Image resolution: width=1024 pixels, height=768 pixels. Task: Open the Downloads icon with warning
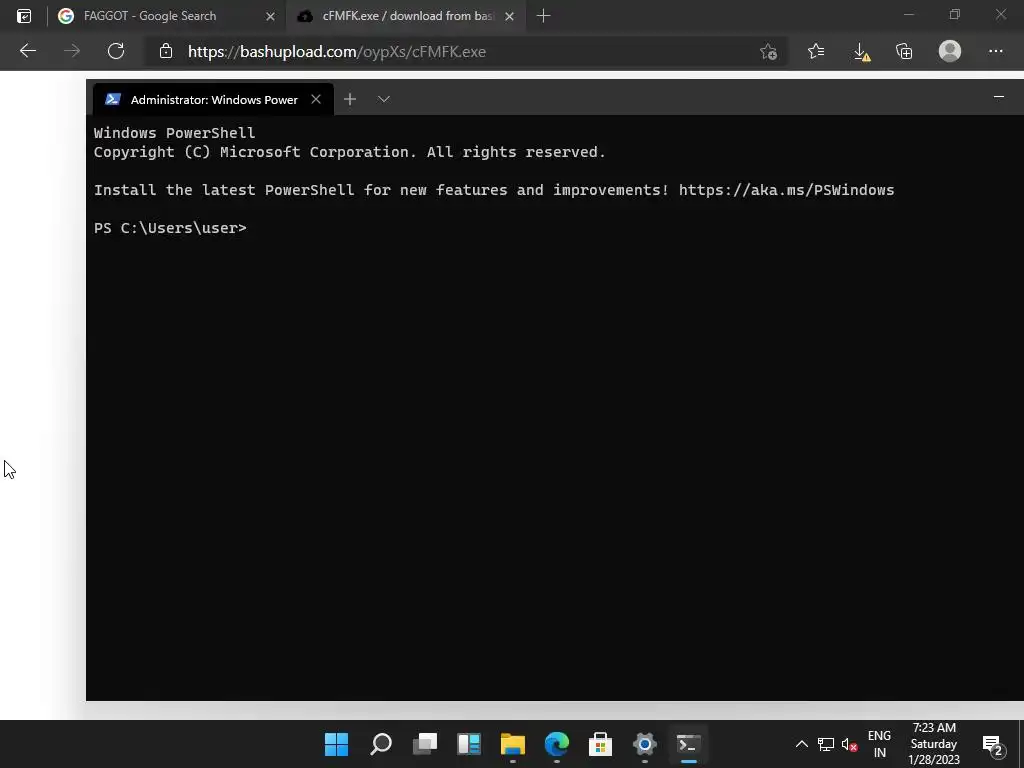tap(861, 52)
